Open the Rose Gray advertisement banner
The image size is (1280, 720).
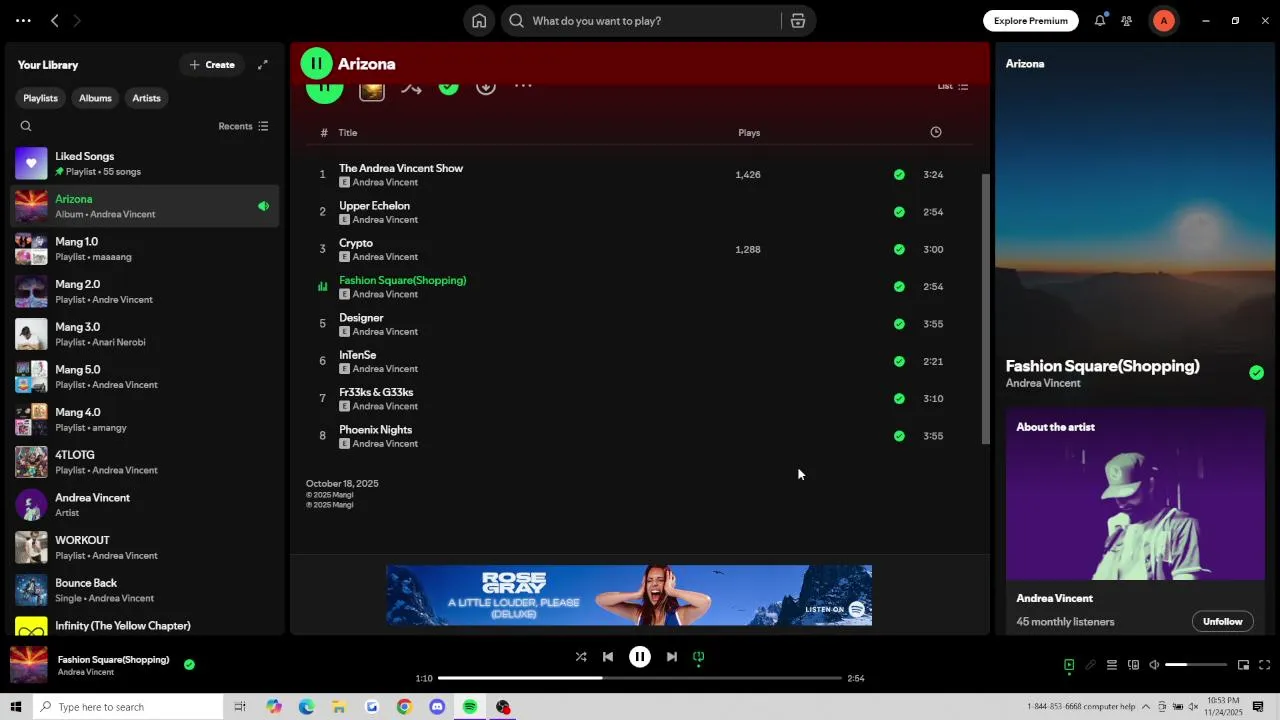629,595
